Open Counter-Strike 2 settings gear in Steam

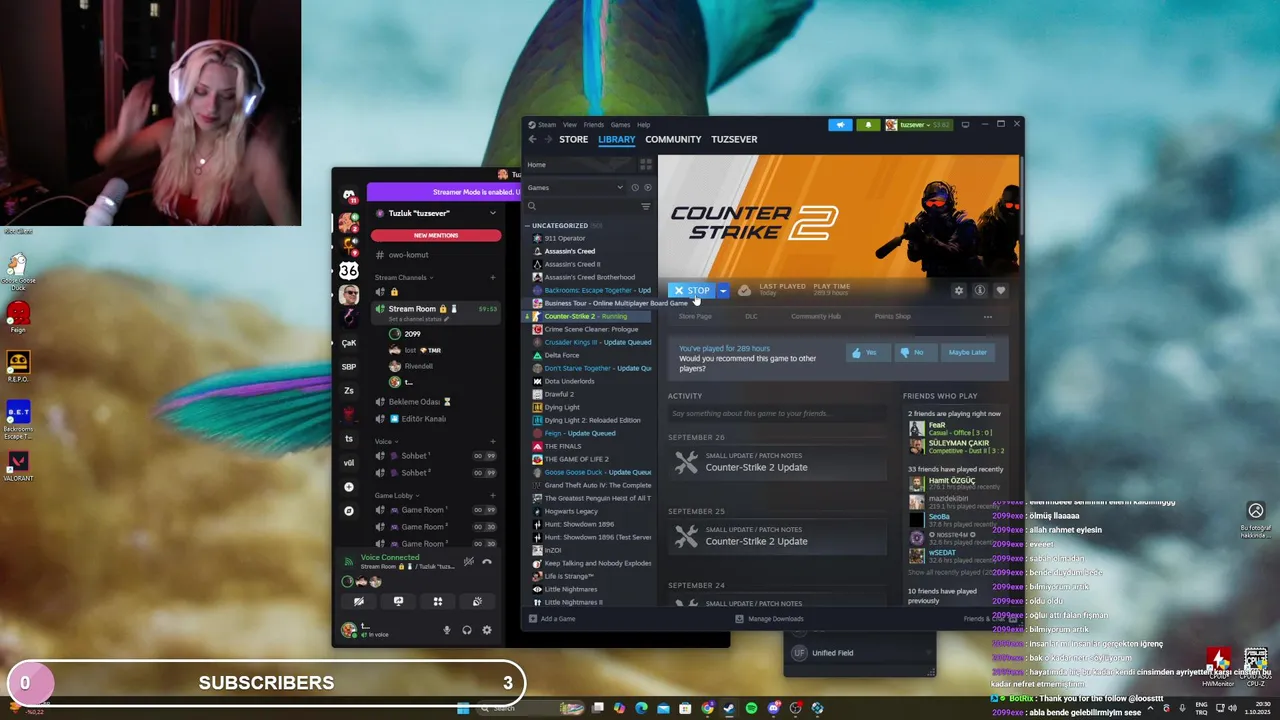(958, 291)
